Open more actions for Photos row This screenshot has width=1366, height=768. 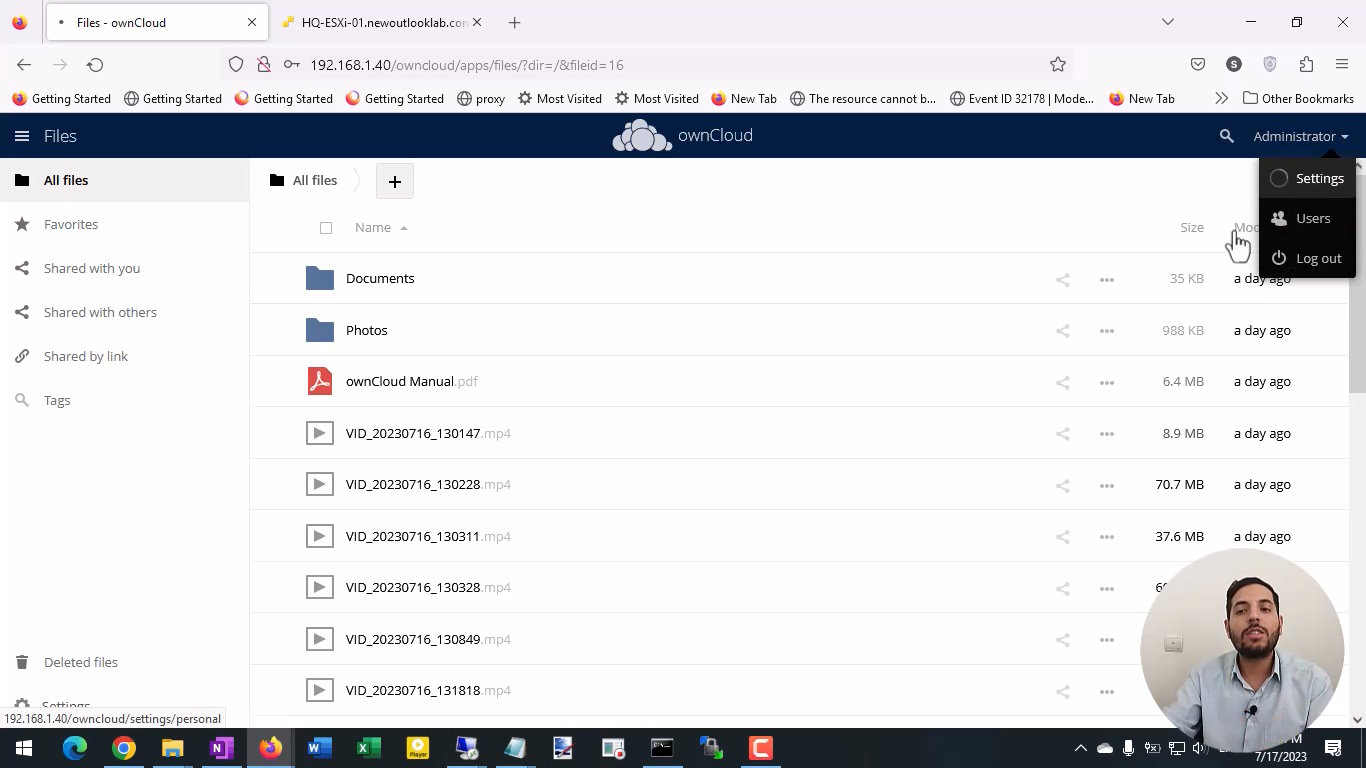click(1107, 331)
